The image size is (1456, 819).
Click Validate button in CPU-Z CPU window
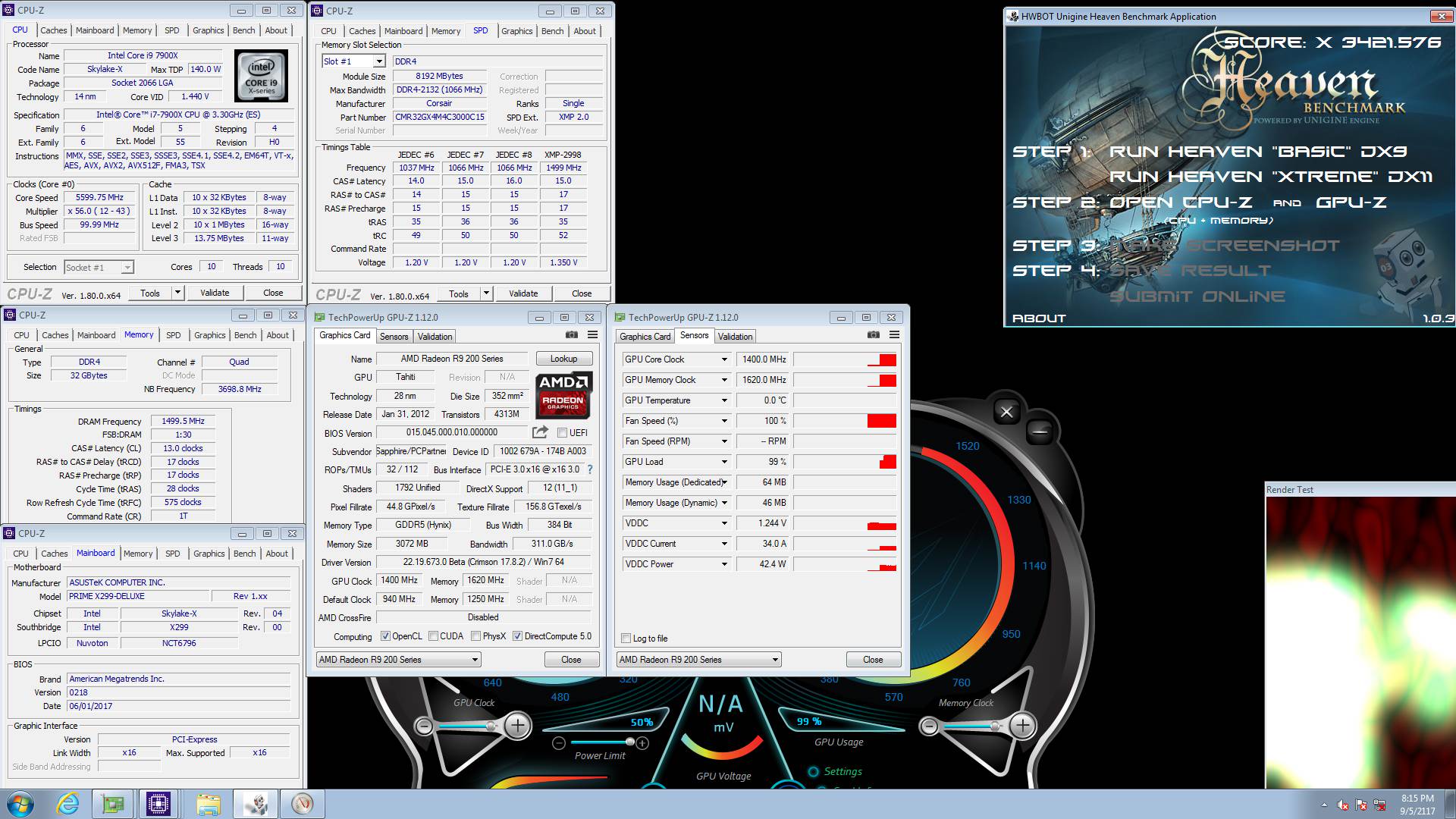point(215,293)
